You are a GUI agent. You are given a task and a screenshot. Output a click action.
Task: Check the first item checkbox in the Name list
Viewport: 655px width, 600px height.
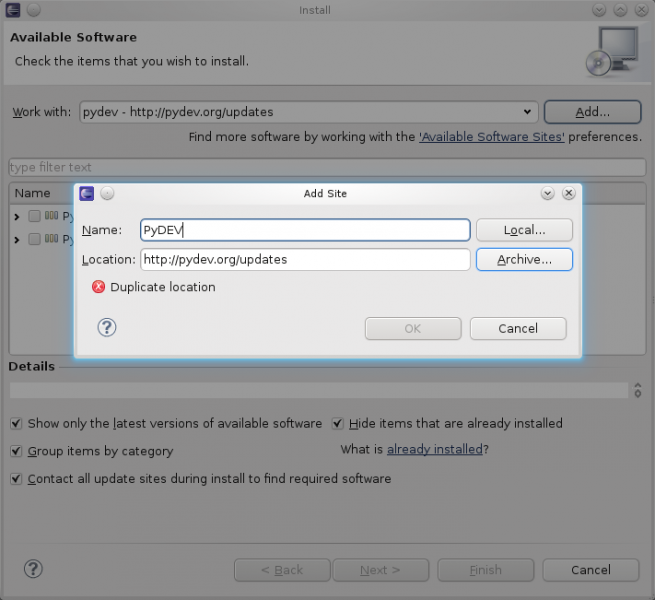[34, 216]
